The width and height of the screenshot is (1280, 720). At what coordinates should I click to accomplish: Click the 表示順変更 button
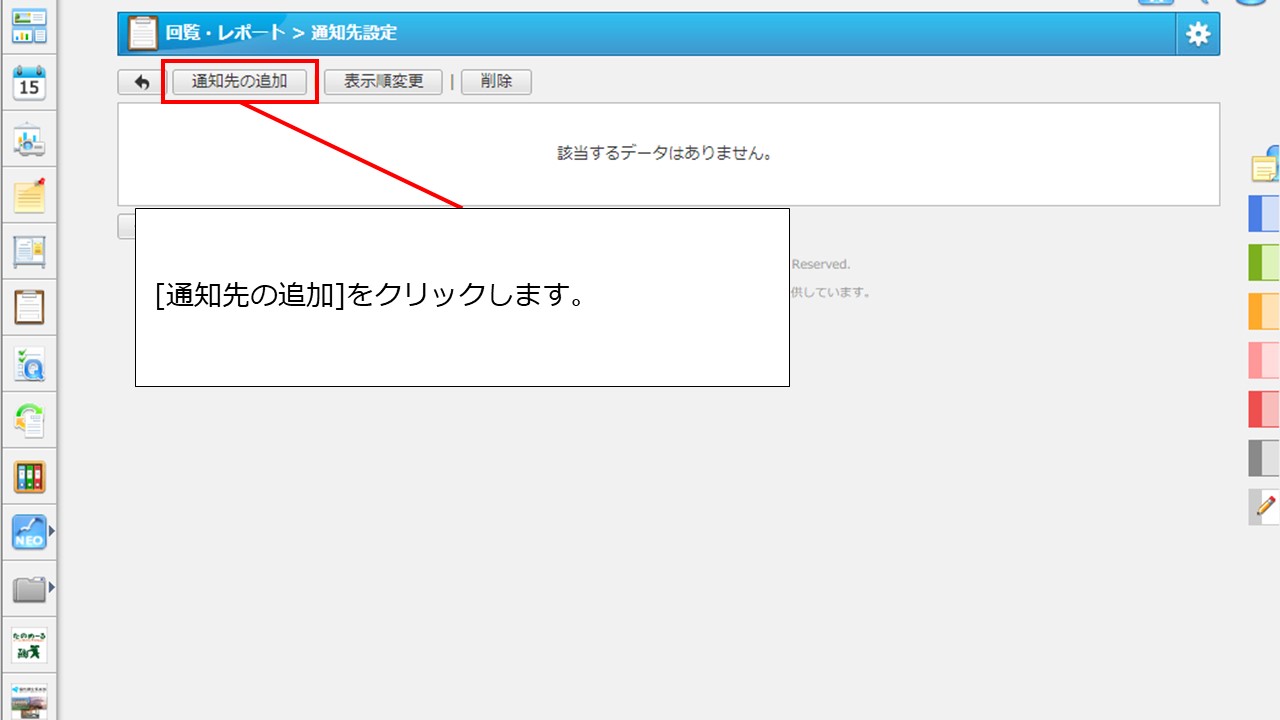[x=383, y=82]
